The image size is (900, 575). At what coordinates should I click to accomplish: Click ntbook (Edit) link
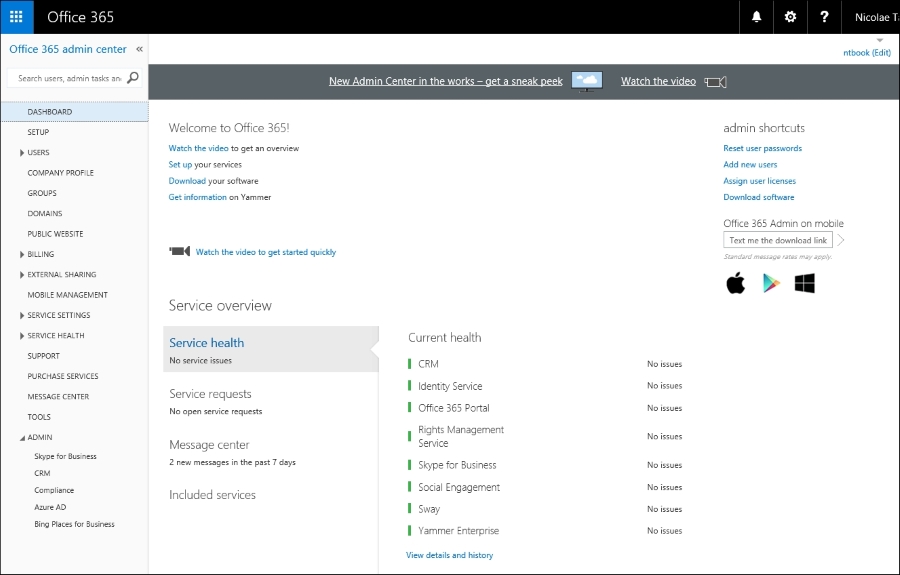tap(867, 53)
